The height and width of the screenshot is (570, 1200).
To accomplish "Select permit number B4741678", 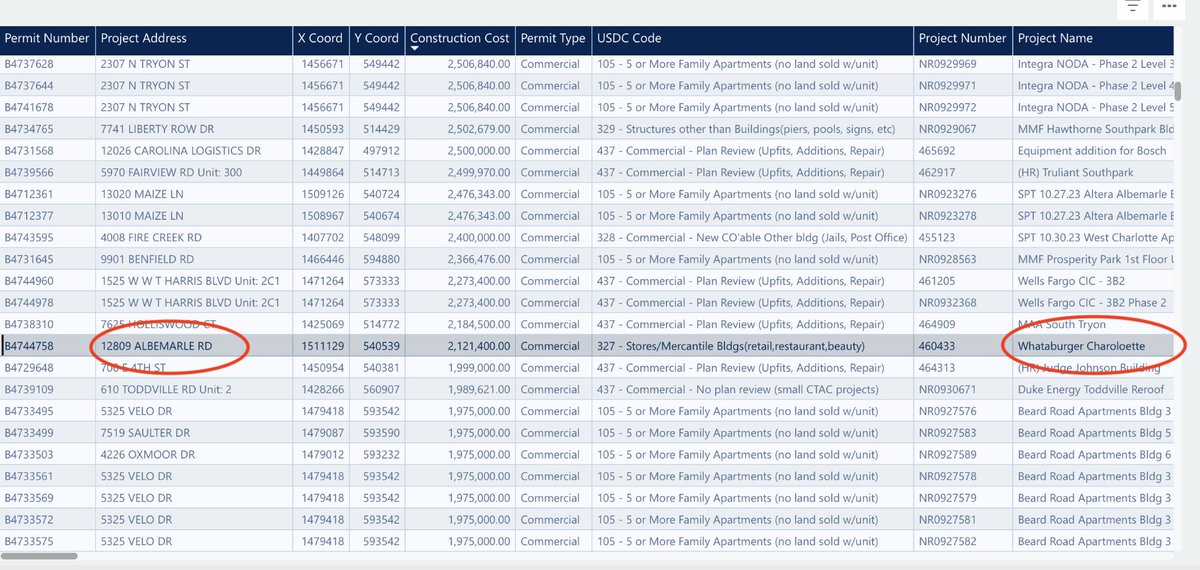I will click(29, 107).
